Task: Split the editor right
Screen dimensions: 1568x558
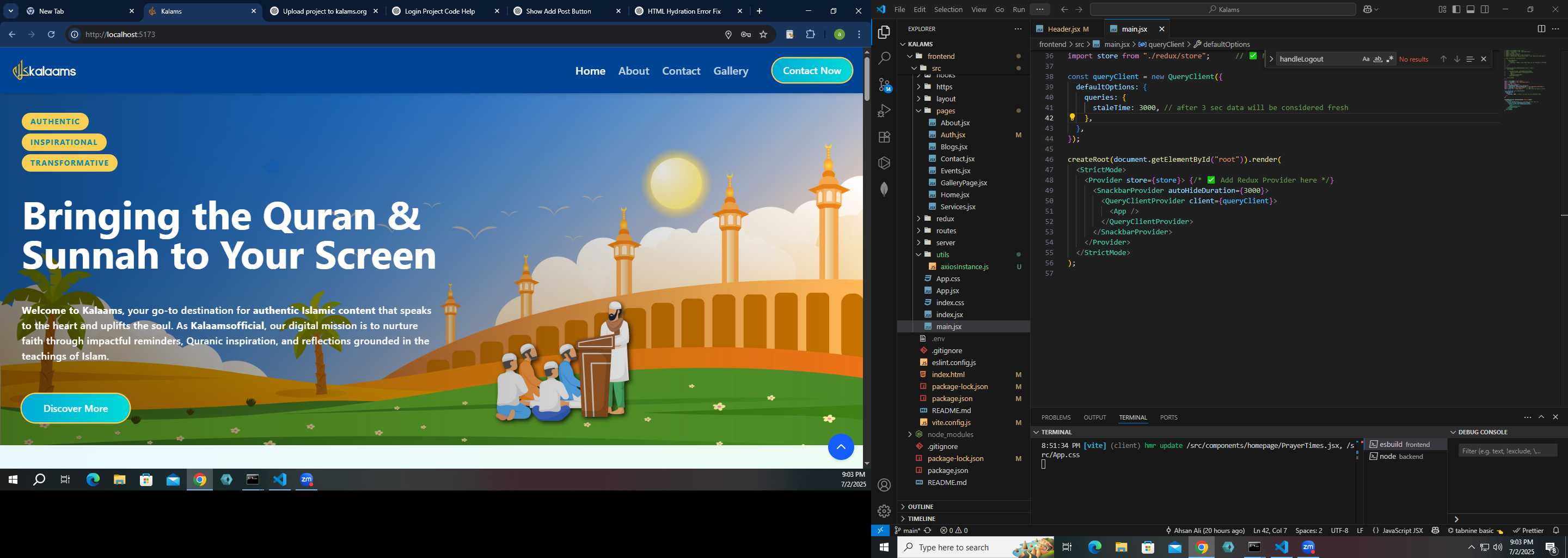Action: pyautogui.click(x=1541, y=29)
